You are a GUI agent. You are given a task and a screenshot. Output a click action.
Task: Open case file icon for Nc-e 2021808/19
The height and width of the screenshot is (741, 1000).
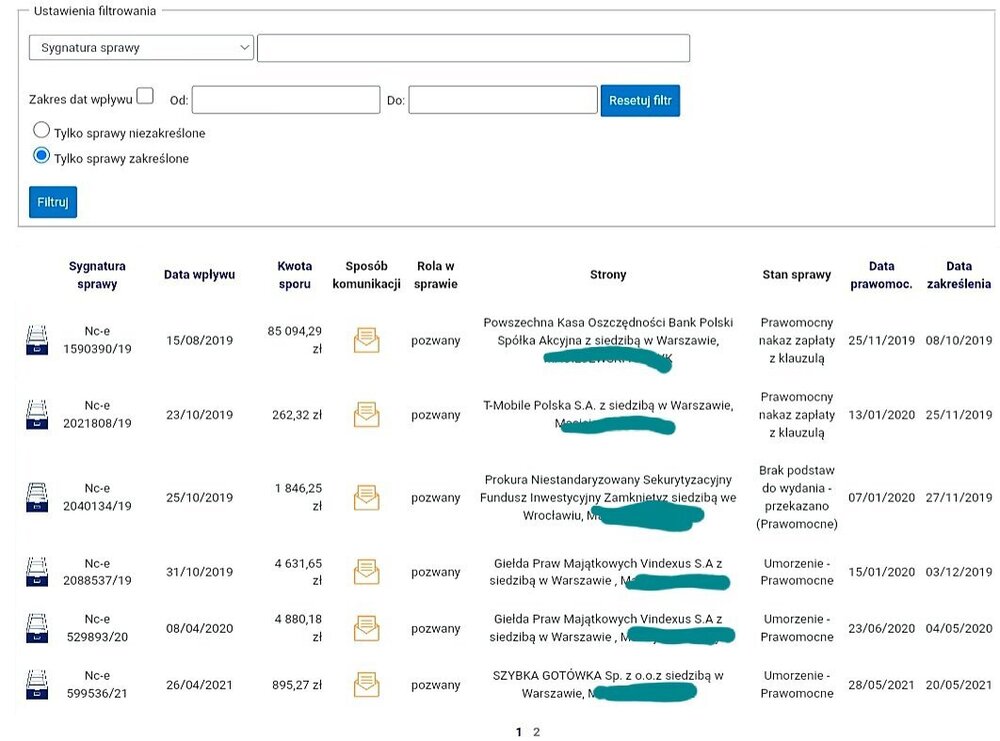[x=37, y=415]
